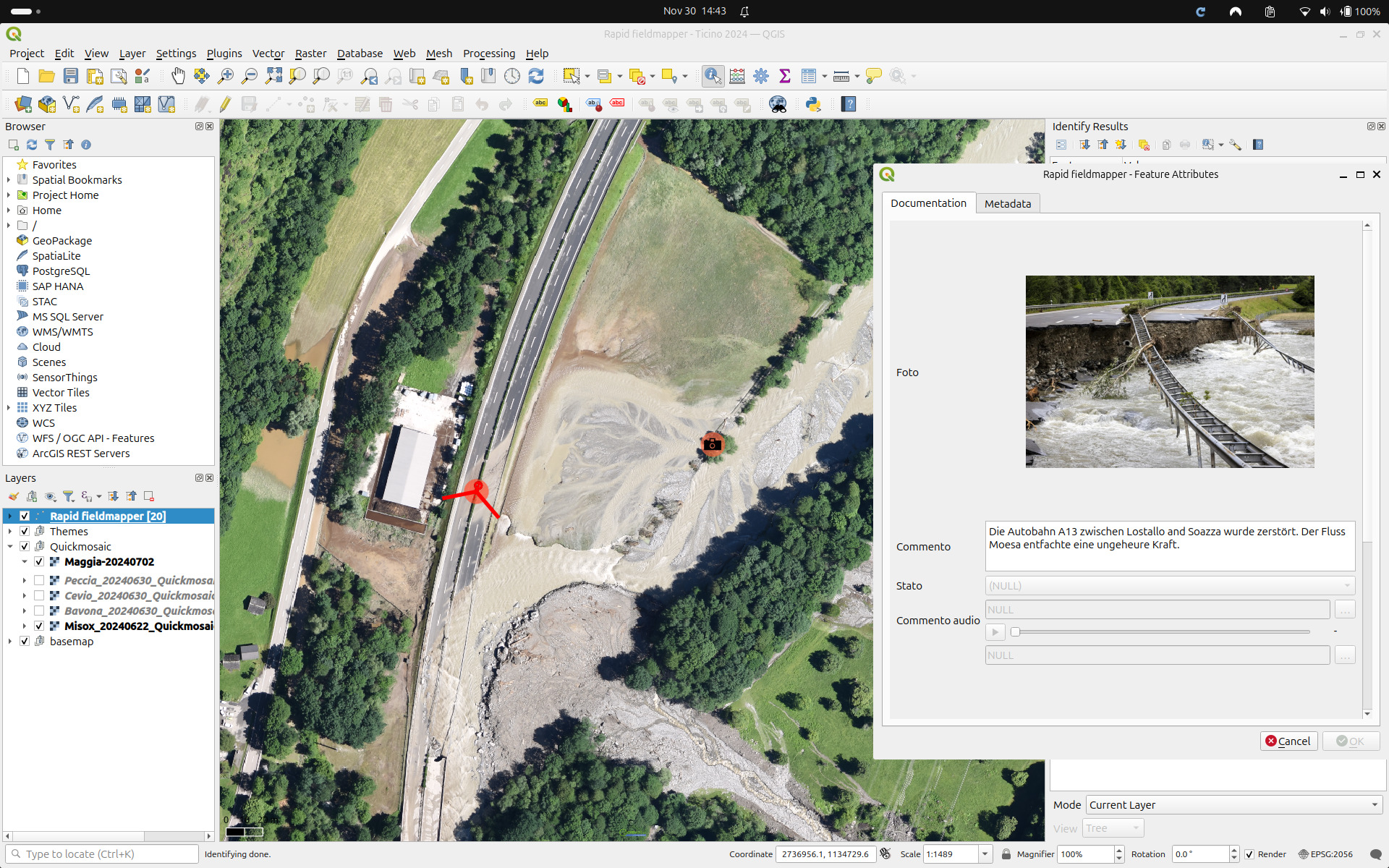Open the Processing menu
The width and height of the screenshot is (1389, 868).
[488, 54]
